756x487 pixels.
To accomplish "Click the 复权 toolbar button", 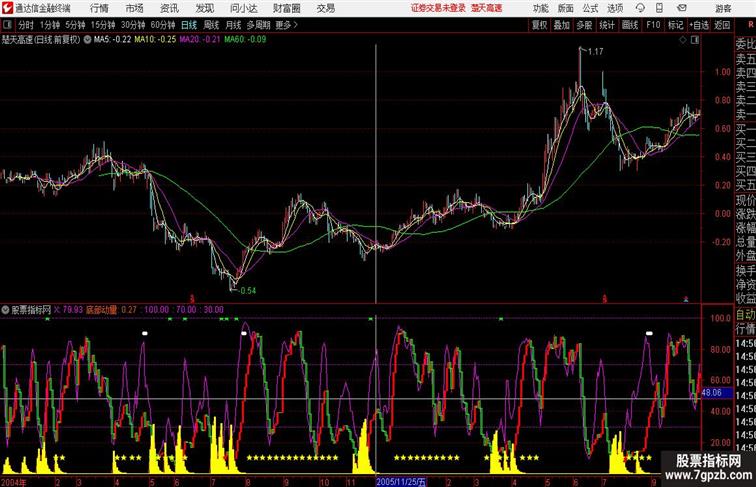I will tap(540, 25).
